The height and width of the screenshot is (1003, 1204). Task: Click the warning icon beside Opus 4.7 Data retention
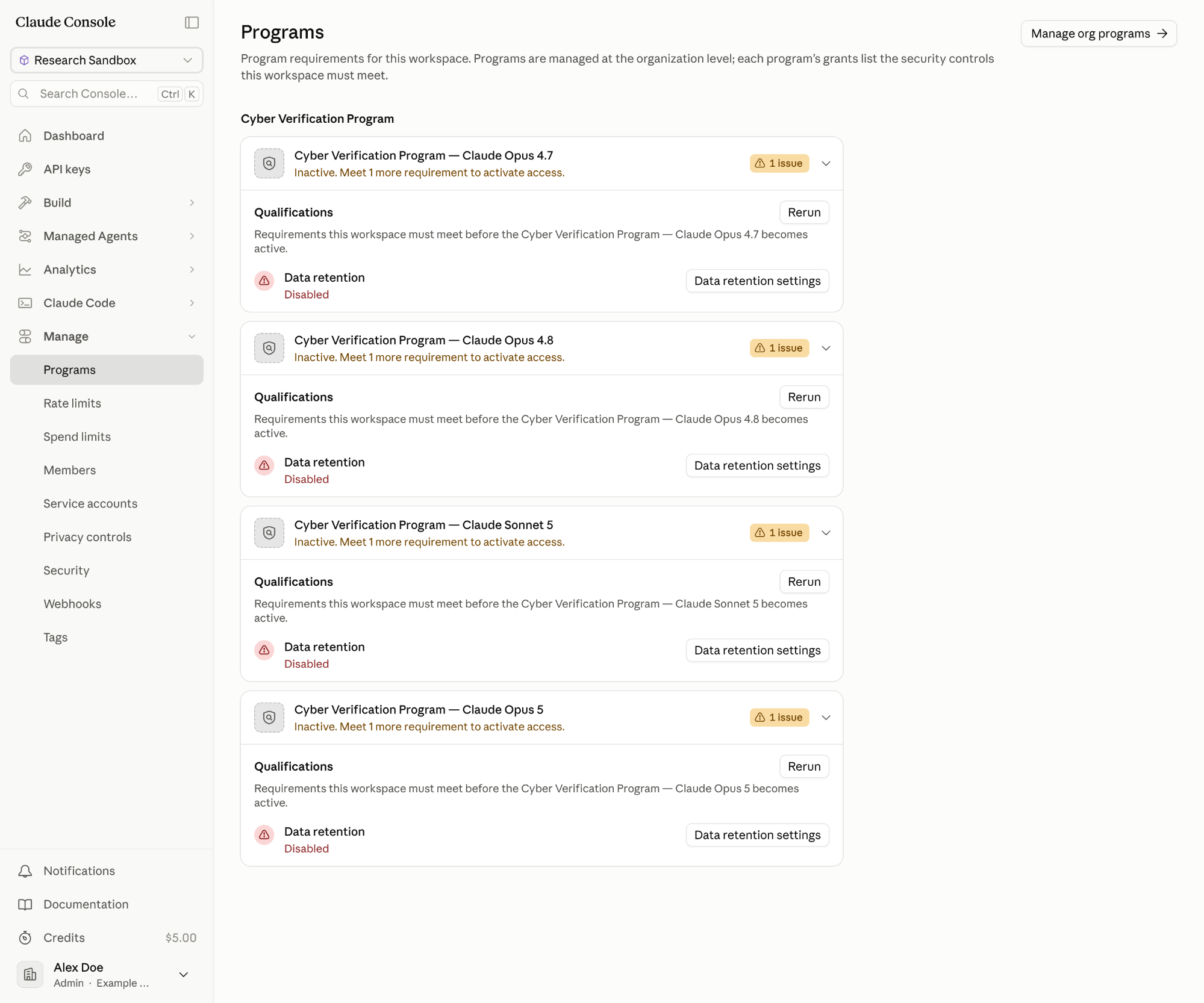tap(264, 281)
